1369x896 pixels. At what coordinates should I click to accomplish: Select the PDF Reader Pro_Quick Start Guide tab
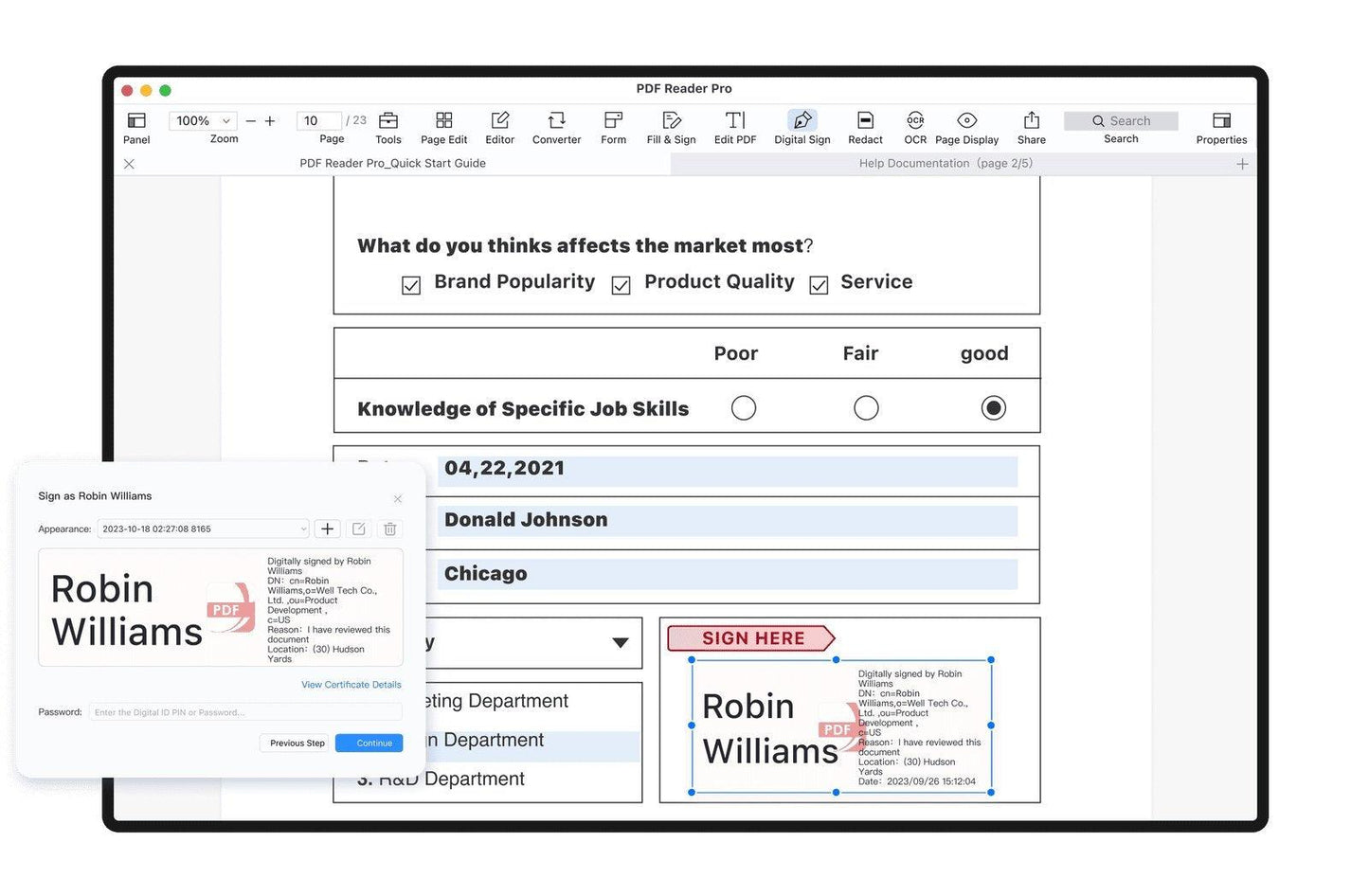[x=392, y=163]
